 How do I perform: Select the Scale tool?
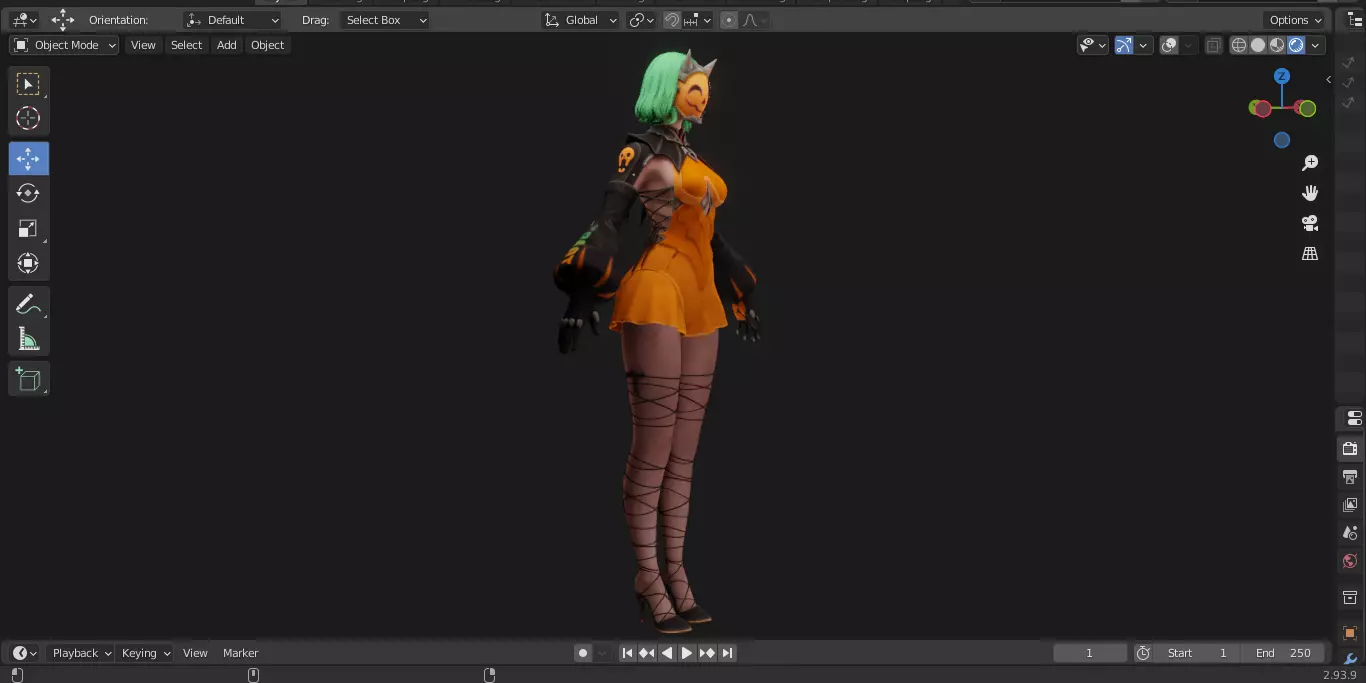point(28,229)
